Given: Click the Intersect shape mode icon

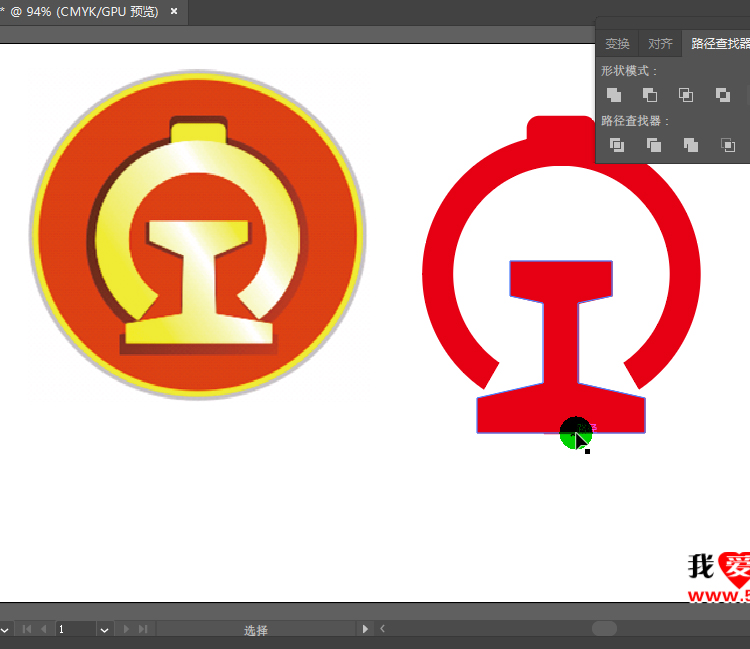Looking at the screenshot, I should click(x=686, y=95).
